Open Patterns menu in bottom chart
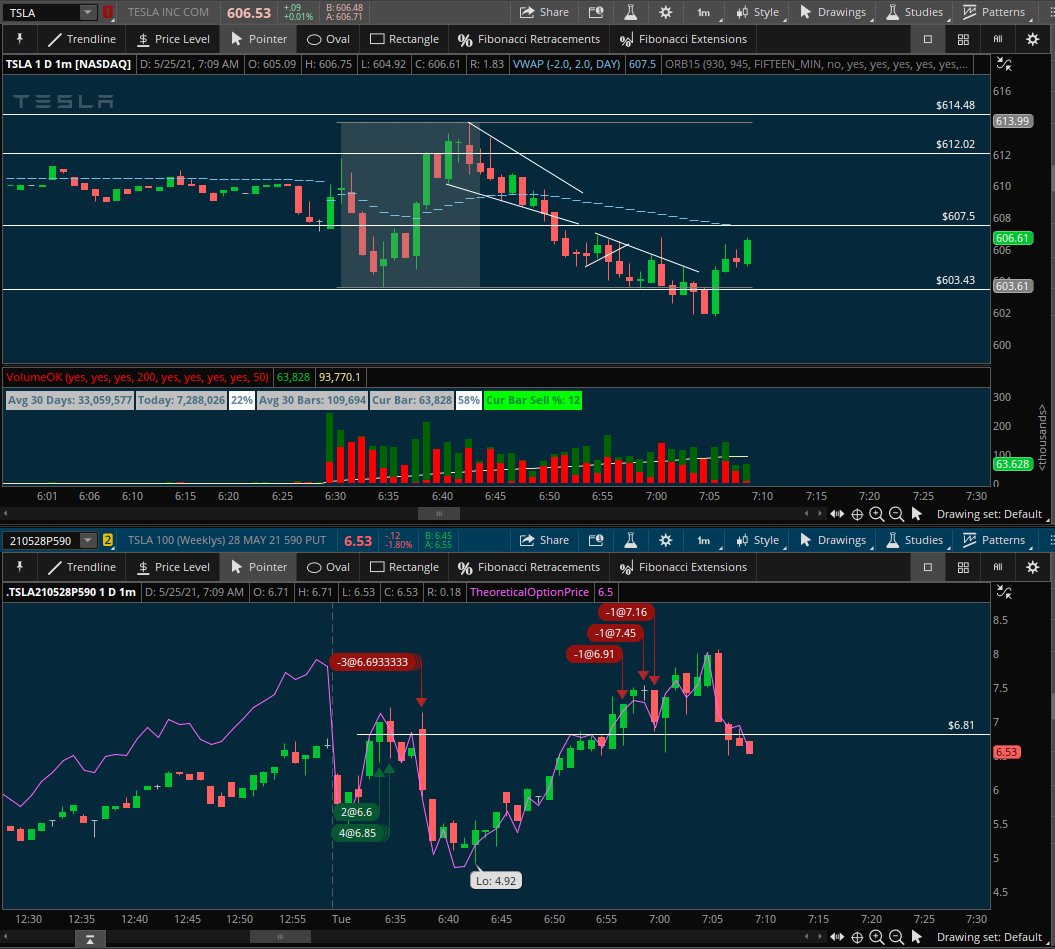This screenshot has height=949, width=1055. coord(994,540)
